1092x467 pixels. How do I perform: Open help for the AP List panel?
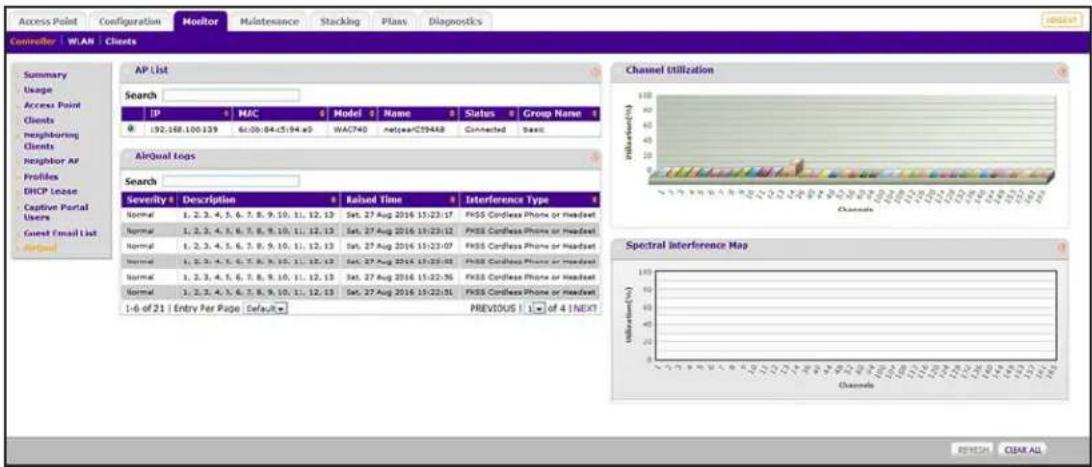coord(595,72)
